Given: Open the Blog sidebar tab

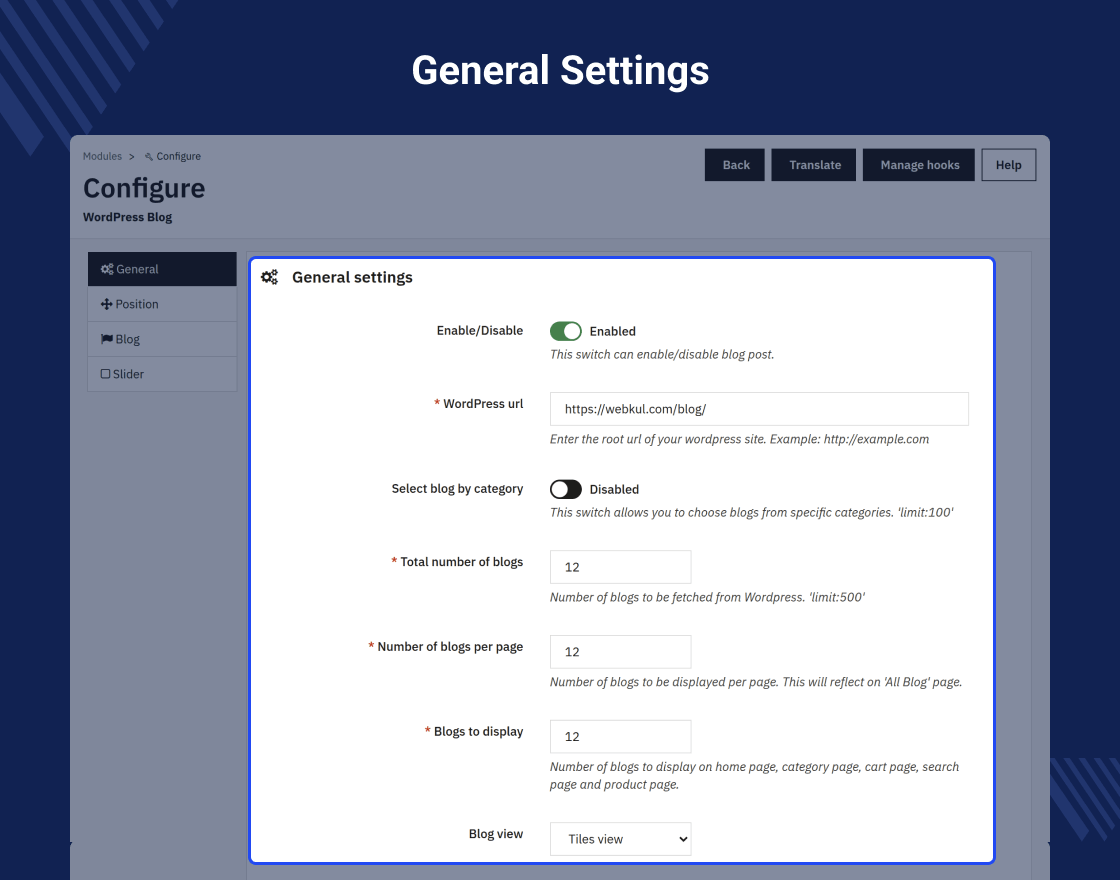Looking at the screenshot, I should click(x=162, y=339).
